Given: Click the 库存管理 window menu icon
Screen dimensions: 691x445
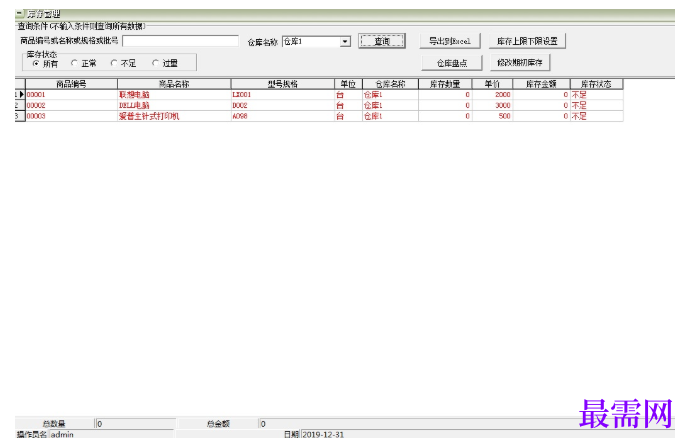Looking at the screenshot, I should click(x=20, y=14).
